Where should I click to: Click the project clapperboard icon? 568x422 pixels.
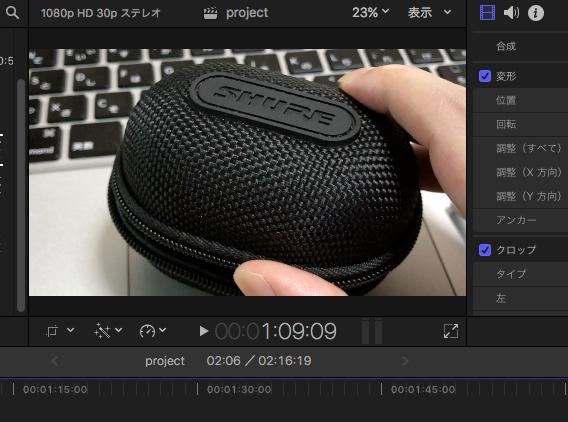210,13
